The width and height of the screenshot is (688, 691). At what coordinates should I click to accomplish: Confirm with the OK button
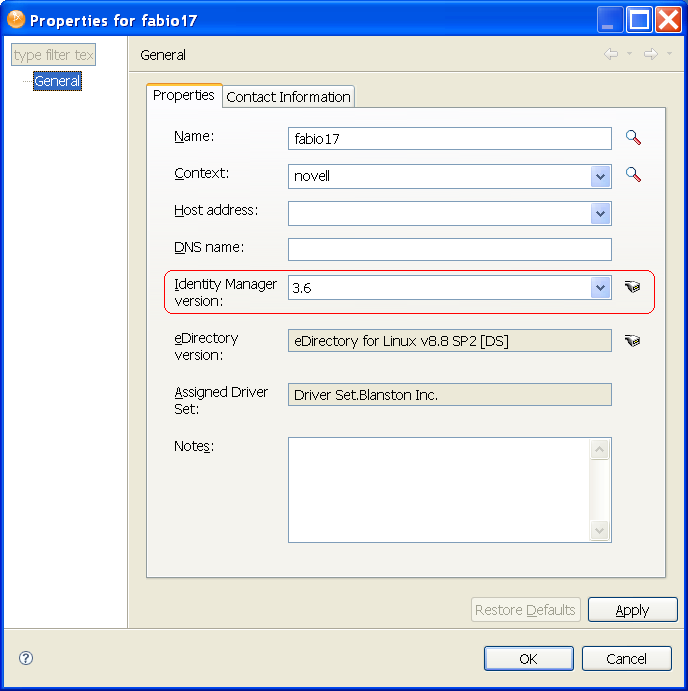coord(528,658)
